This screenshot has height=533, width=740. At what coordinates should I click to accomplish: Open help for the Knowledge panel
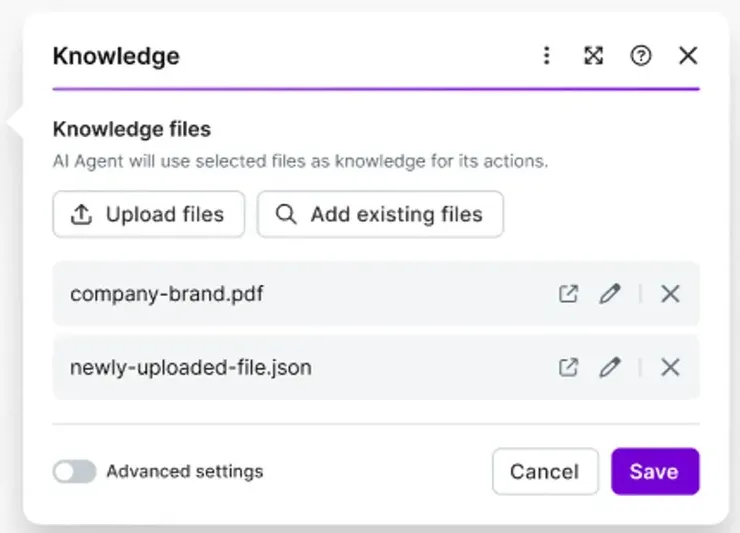641,56
